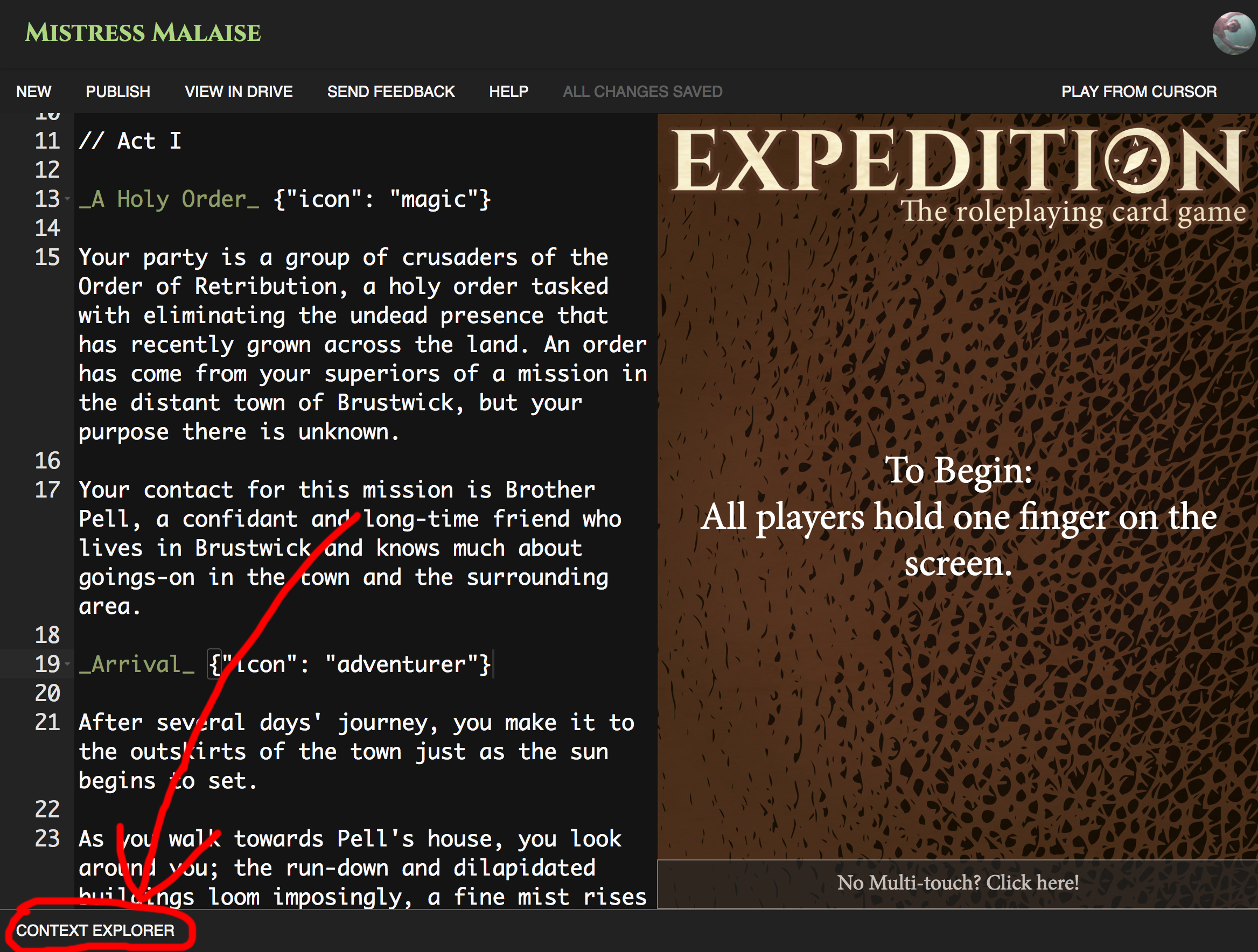The width and height of the screenshot is (1258, 952).
Task: Click the '_A Holy Order_' card title
Action: [x=169, y=200]
